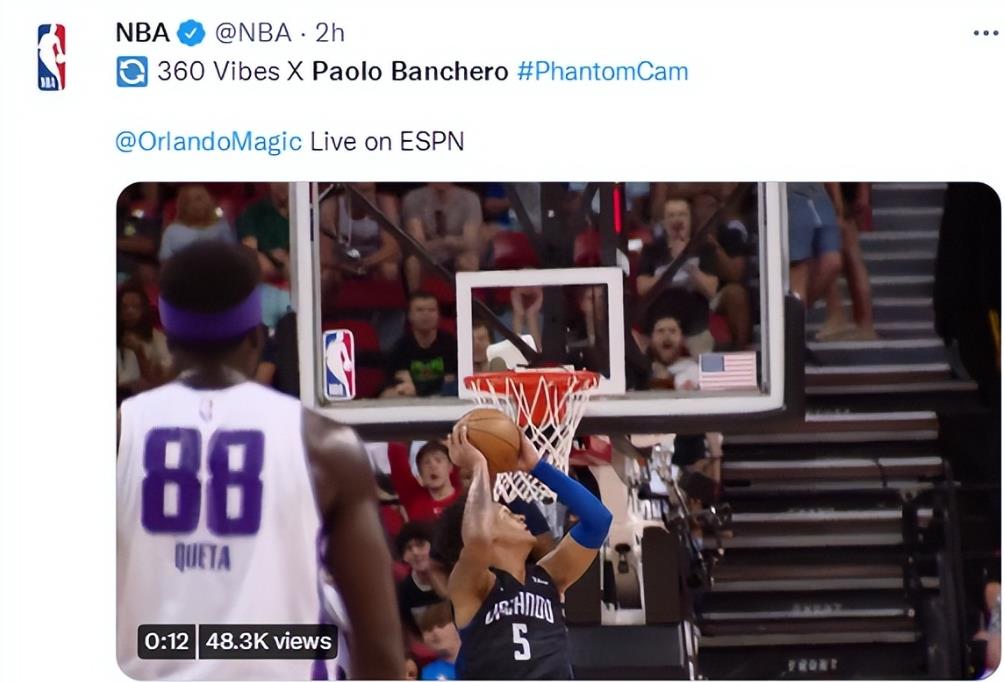Open the tweet via the 2h timestamp

pos(330,33)
